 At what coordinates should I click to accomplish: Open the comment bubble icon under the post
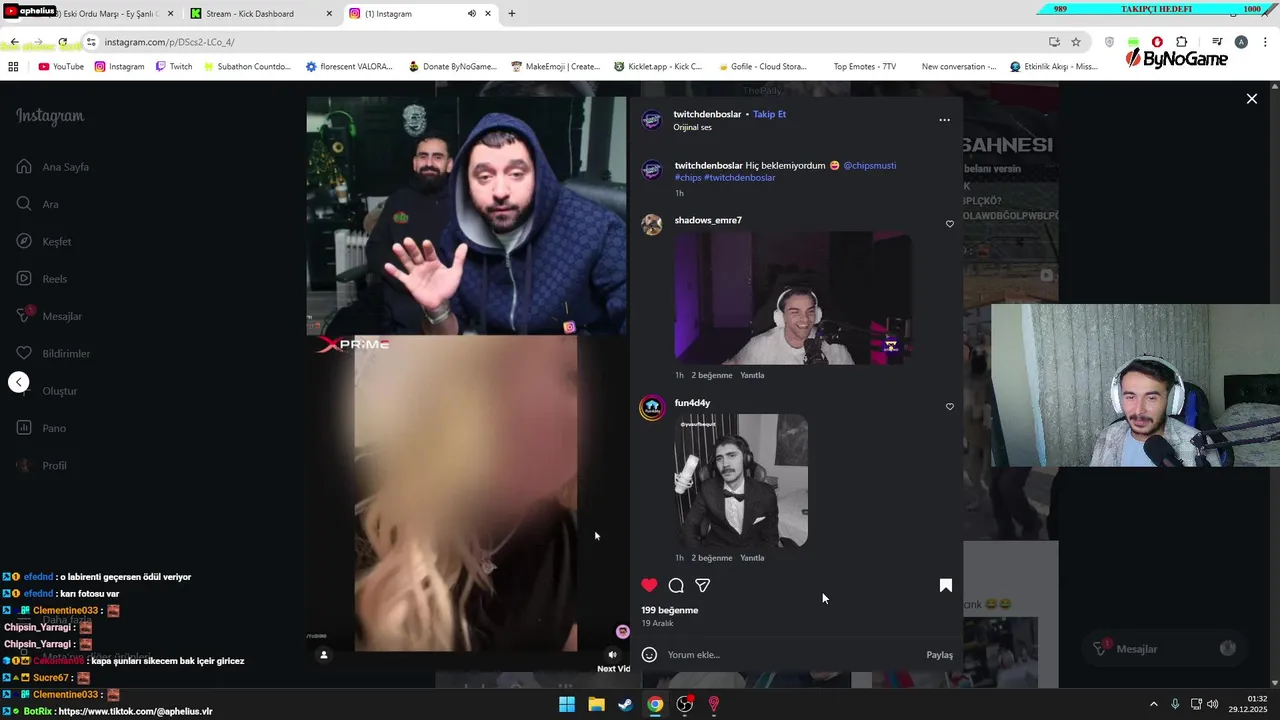[676, 585]
